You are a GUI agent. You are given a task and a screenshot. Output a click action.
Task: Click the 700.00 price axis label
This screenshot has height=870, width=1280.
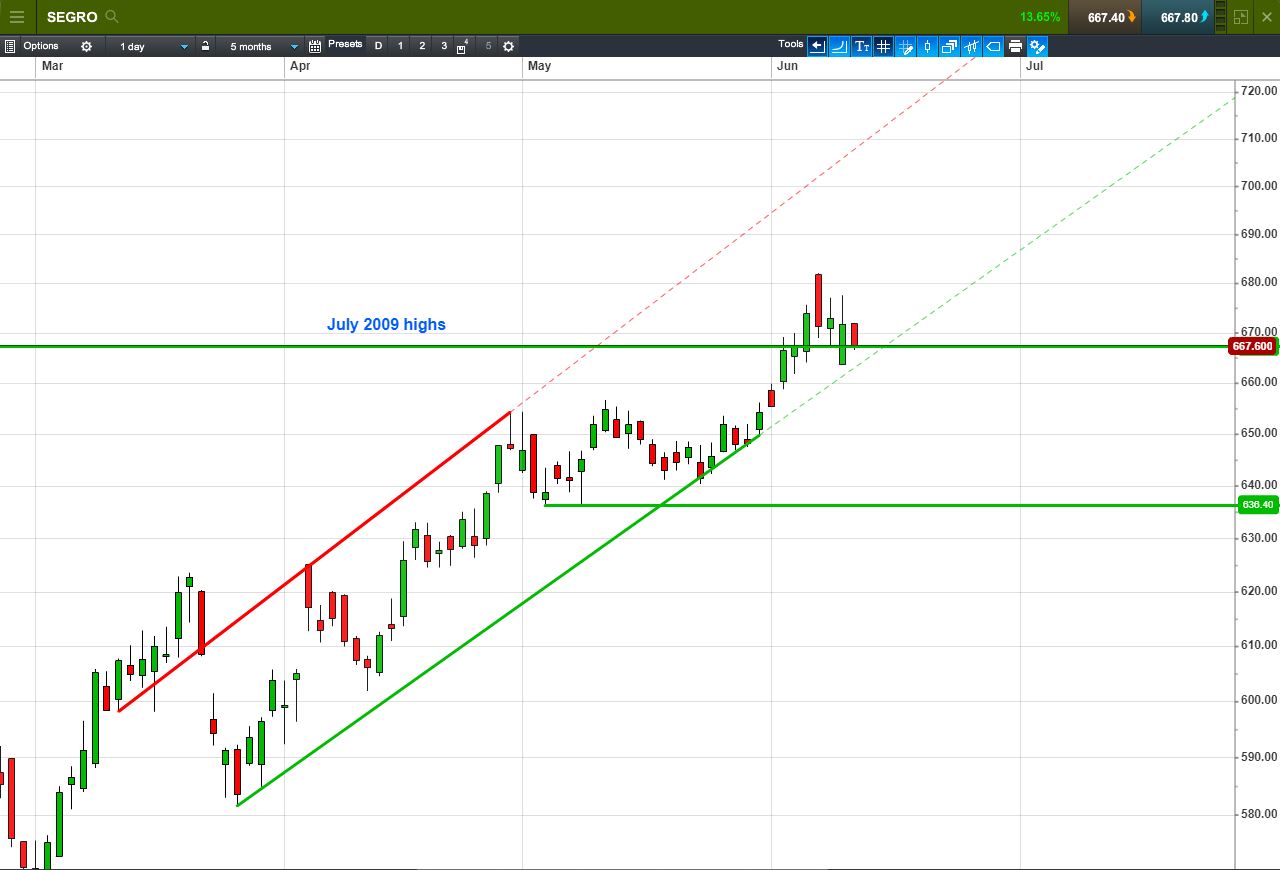coord(1258,186)
